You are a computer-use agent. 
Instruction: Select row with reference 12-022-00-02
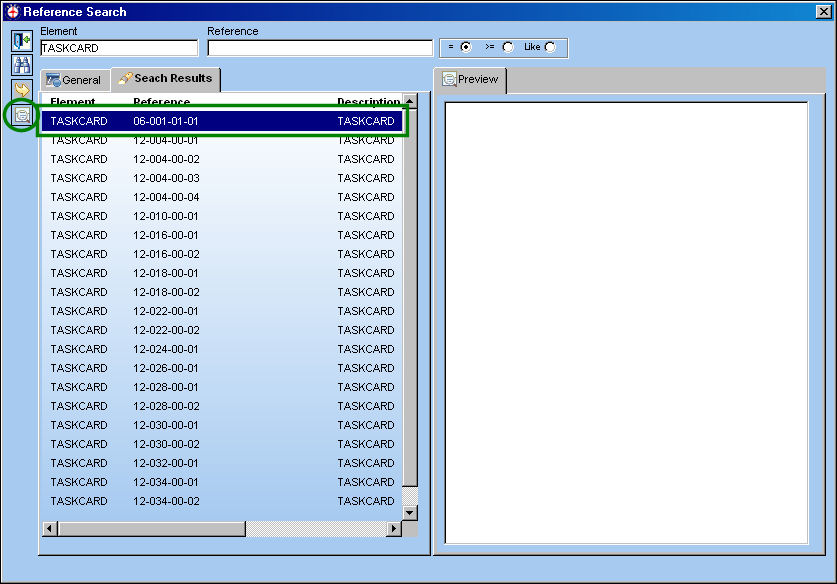(x=222, y=330)
